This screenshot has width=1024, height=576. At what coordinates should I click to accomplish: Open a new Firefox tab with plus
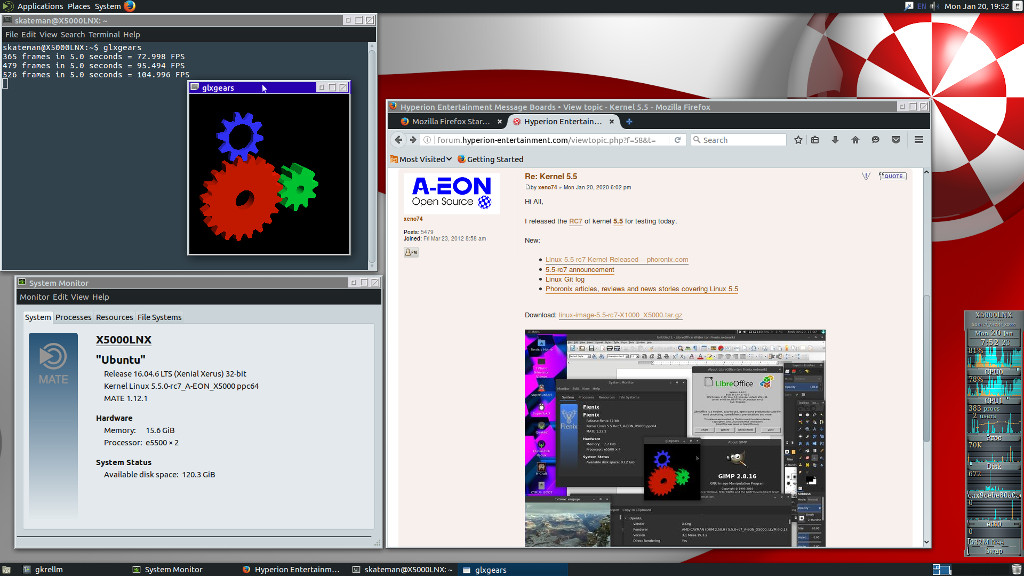tap(629, 121)
